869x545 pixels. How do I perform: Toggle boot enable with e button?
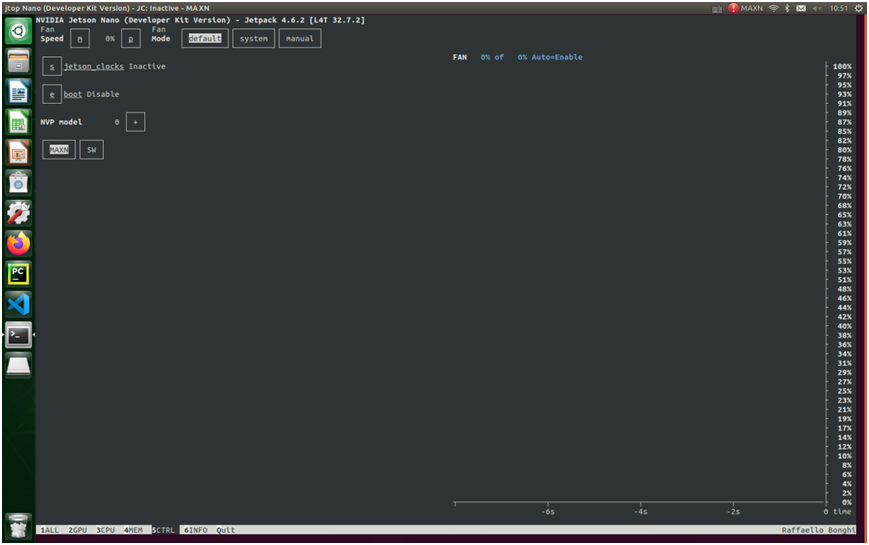tap(52, 94)
